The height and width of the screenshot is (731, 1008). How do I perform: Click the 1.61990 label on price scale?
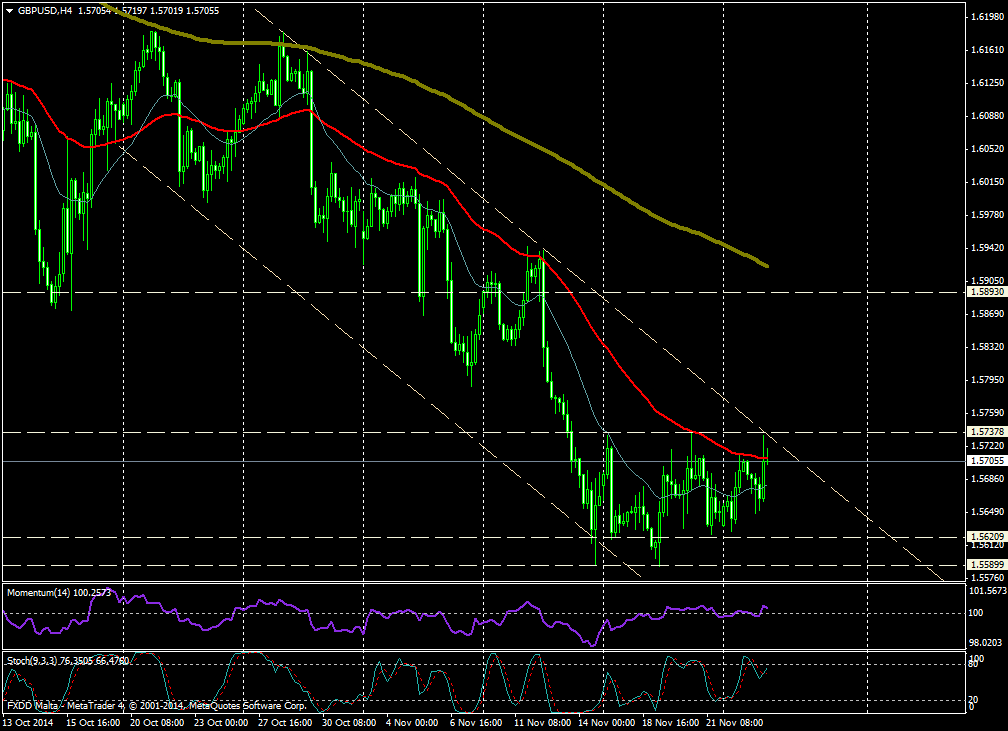[x=987, y=17]
